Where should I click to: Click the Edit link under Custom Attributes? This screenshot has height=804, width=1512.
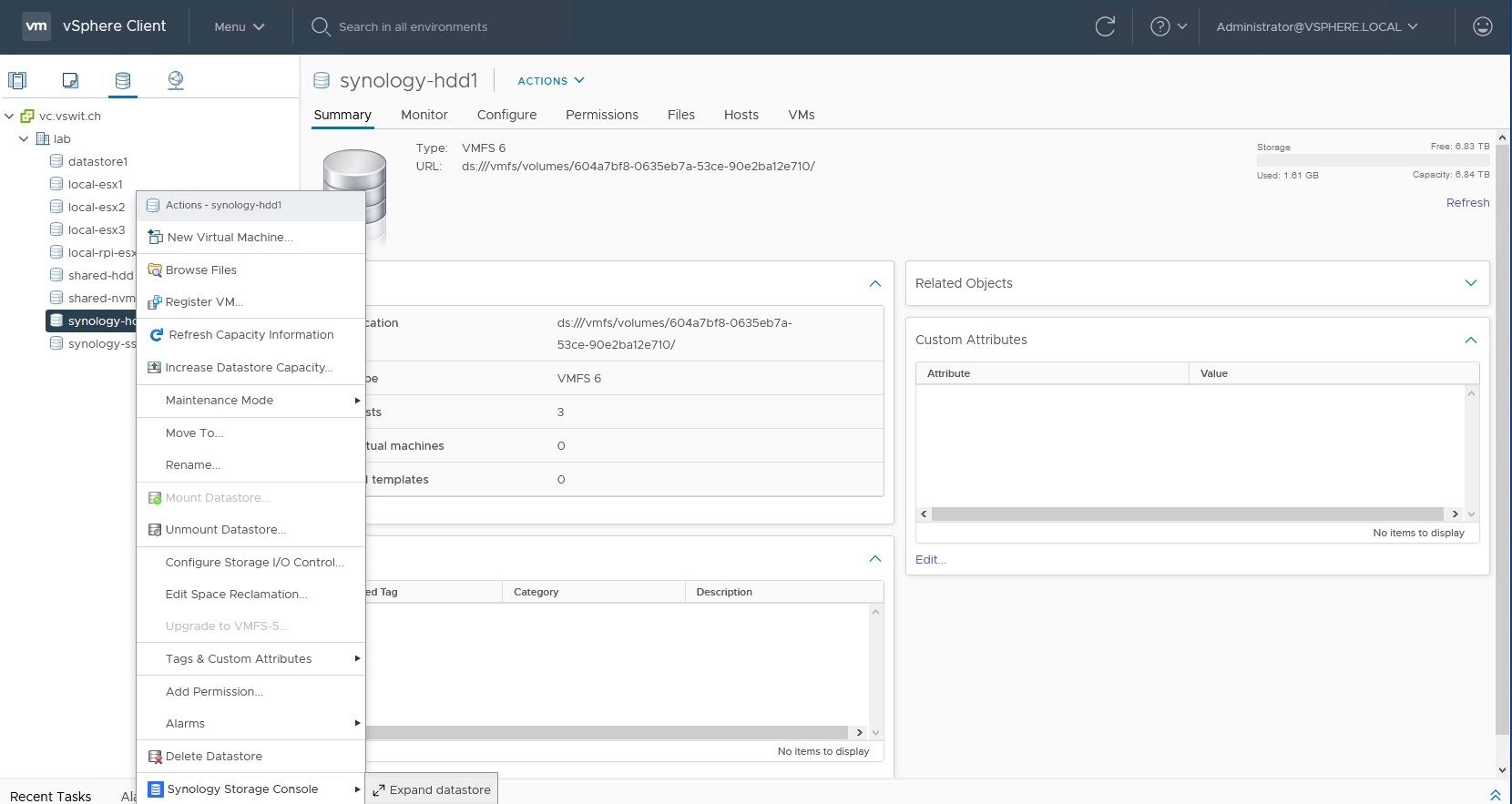(x=930, y=560)
